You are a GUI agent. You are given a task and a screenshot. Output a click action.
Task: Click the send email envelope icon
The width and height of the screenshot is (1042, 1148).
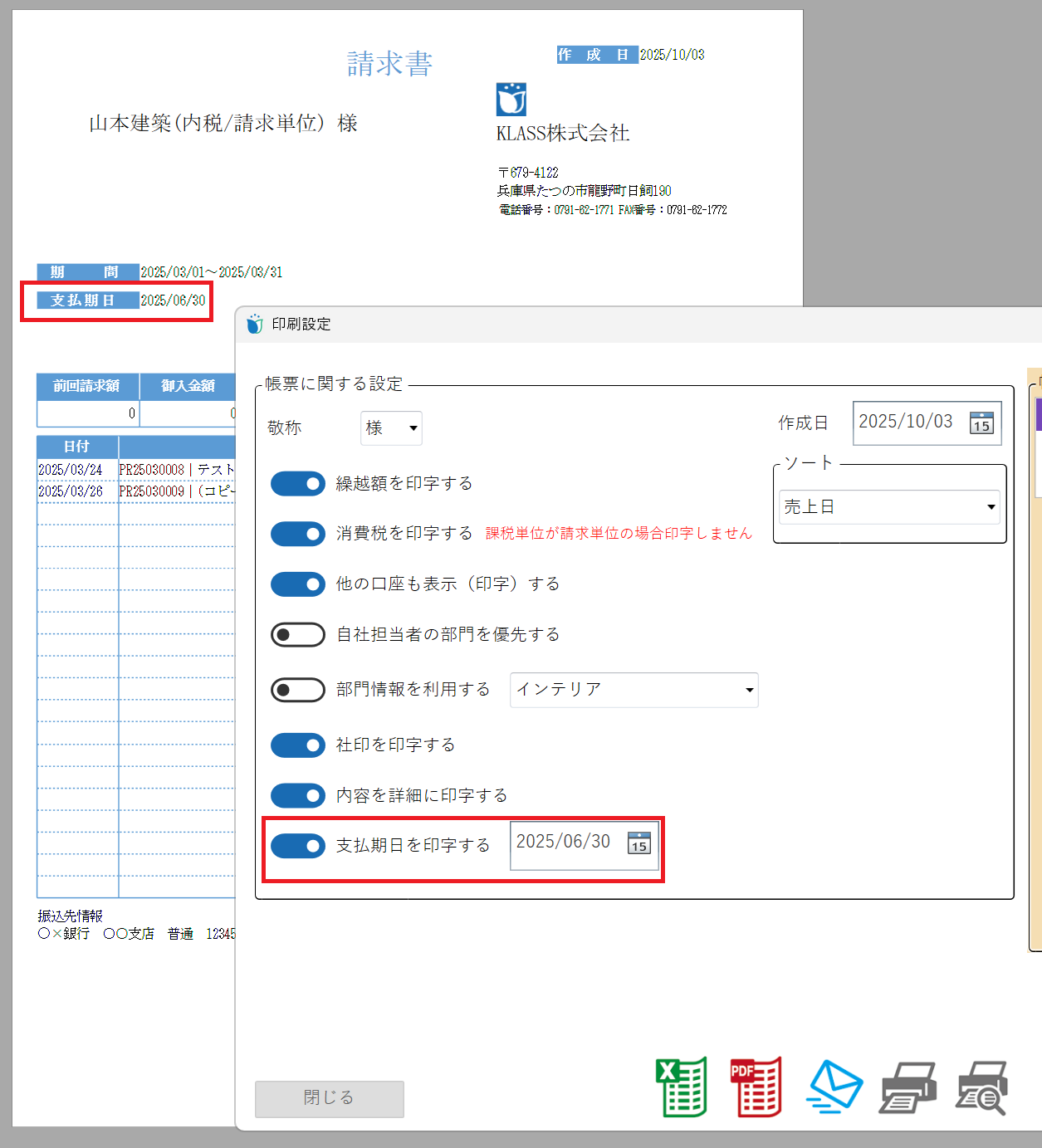tap(834, 1087)
